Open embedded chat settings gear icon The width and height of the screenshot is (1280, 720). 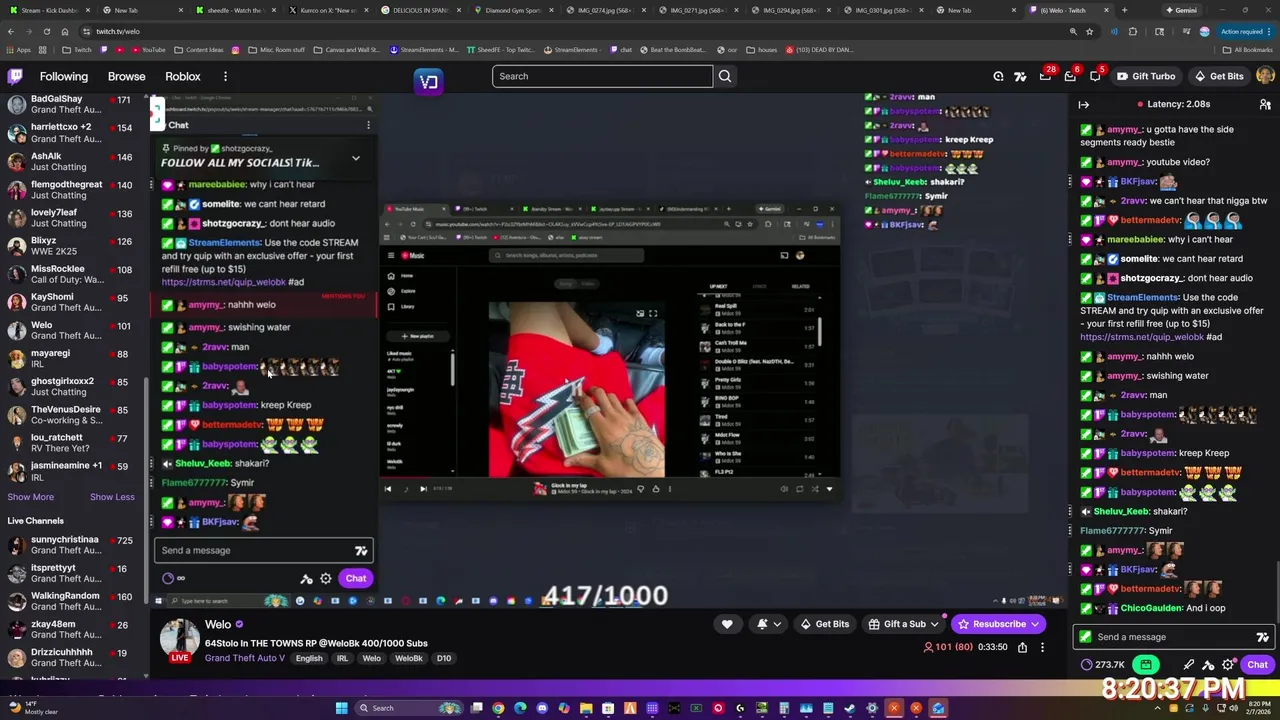tap(326, 578)
